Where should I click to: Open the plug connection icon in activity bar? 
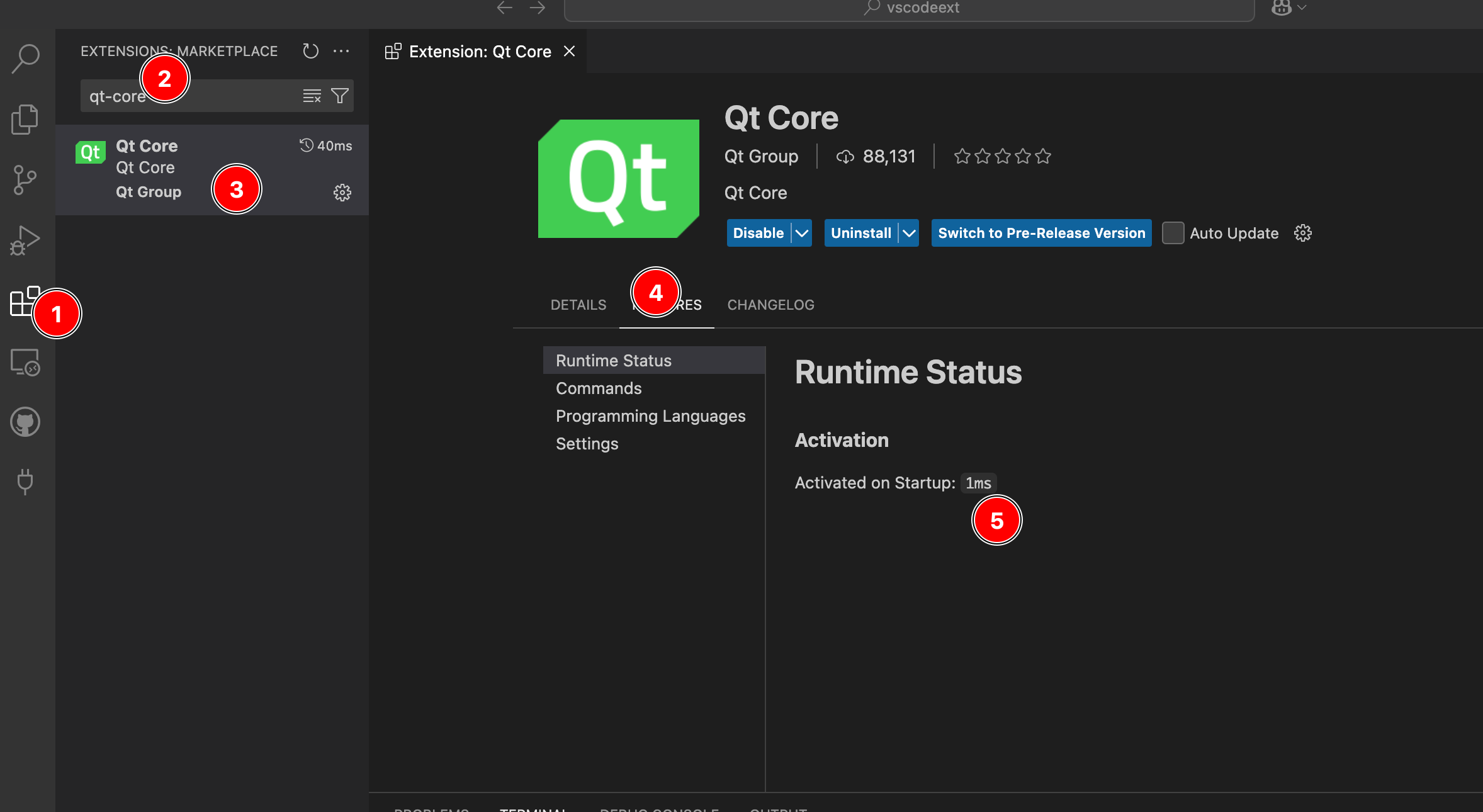pos(25,482)
